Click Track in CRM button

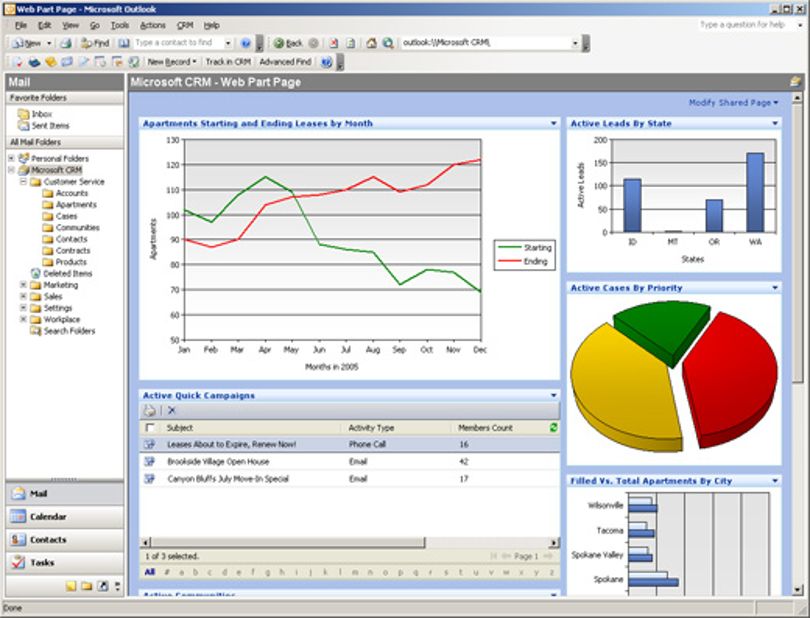coord(228,62)
